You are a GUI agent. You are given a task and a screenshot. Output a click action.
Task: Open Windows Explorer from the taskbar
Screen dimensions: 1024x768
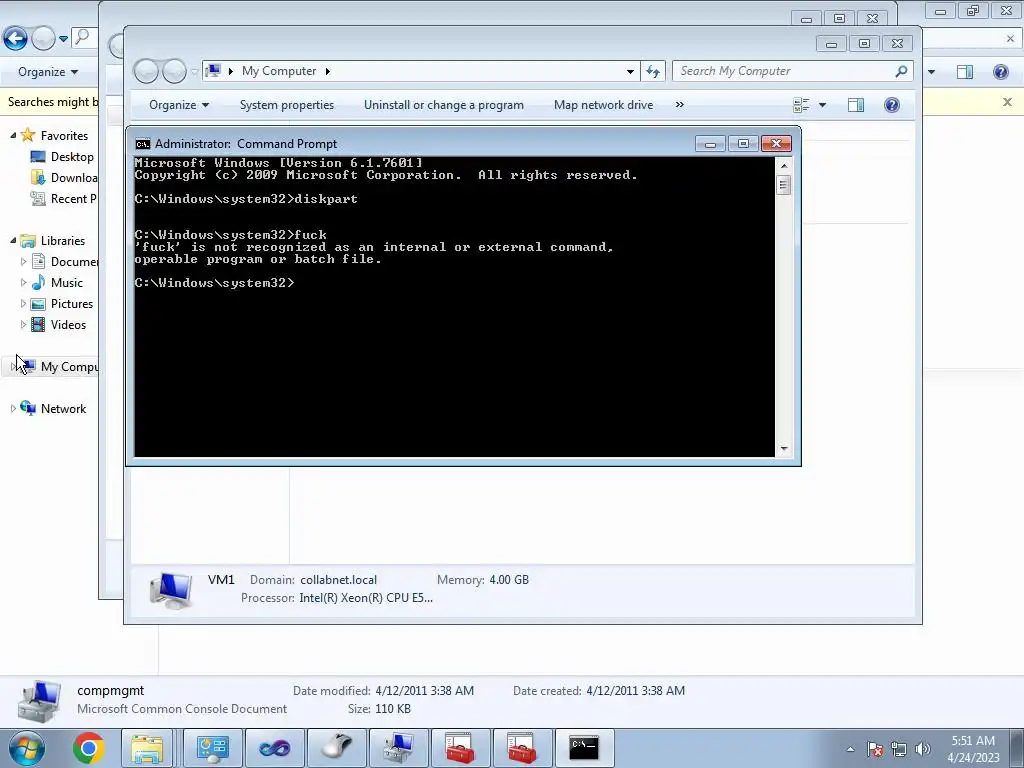tap(148, 748)
